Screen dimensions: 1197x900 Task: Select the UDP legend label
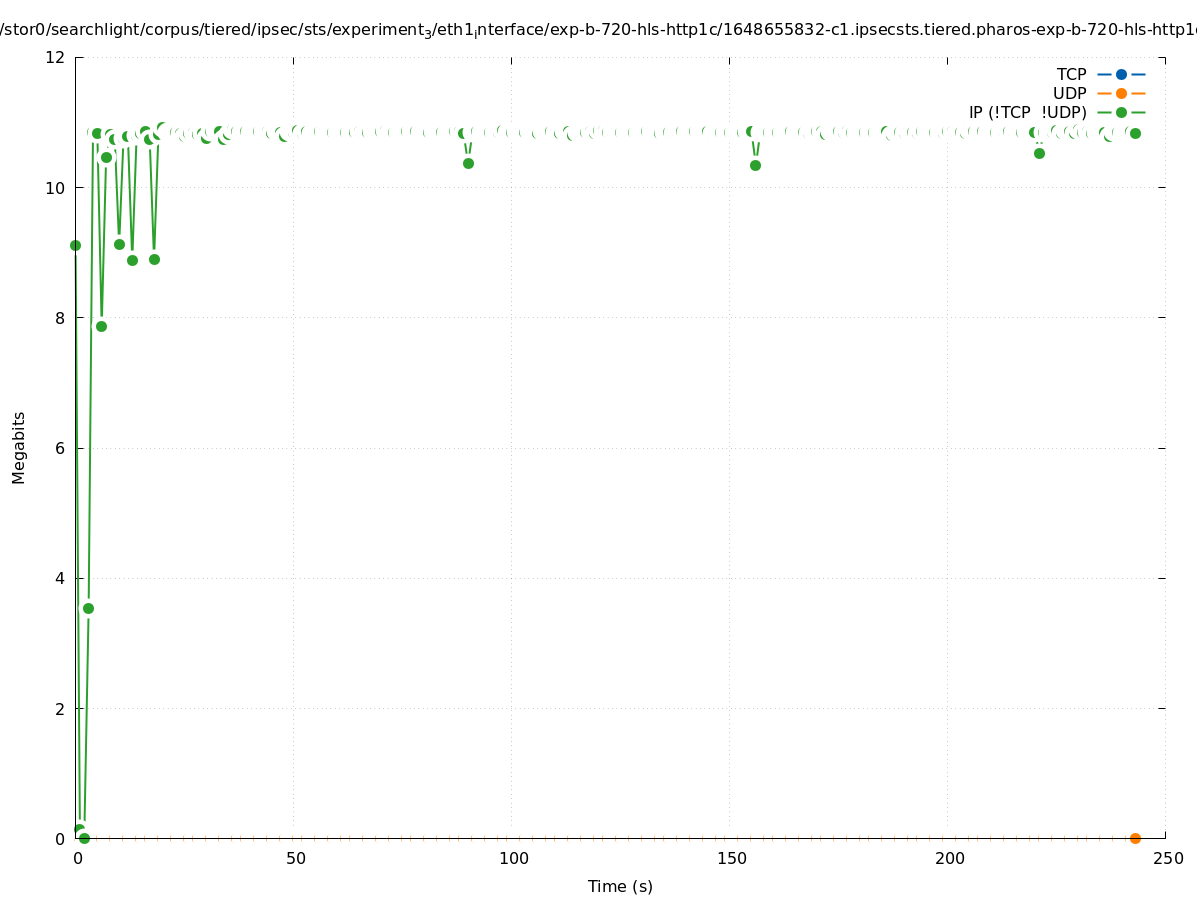[1069, 93]
